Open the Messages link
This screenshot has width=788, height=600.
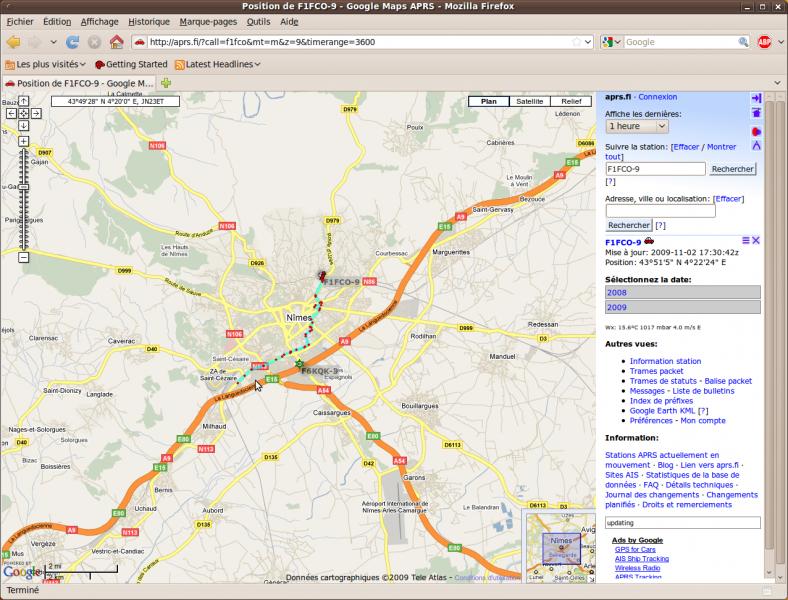click(647, 391)
